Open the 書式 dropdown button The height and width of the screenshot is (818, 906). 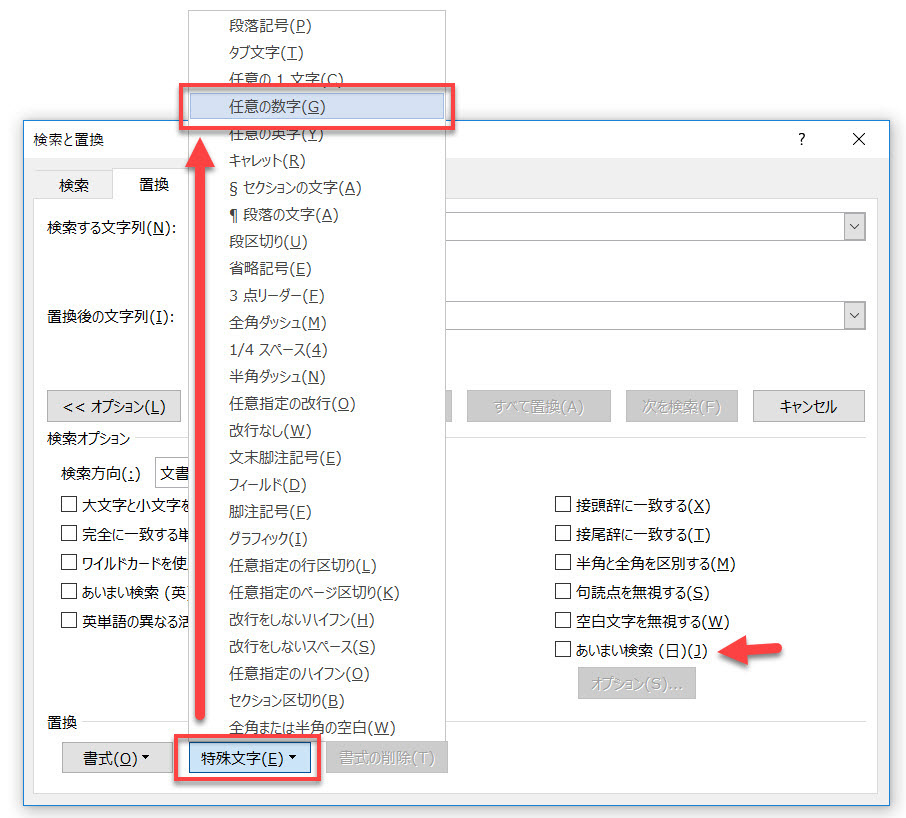[116, 758]
